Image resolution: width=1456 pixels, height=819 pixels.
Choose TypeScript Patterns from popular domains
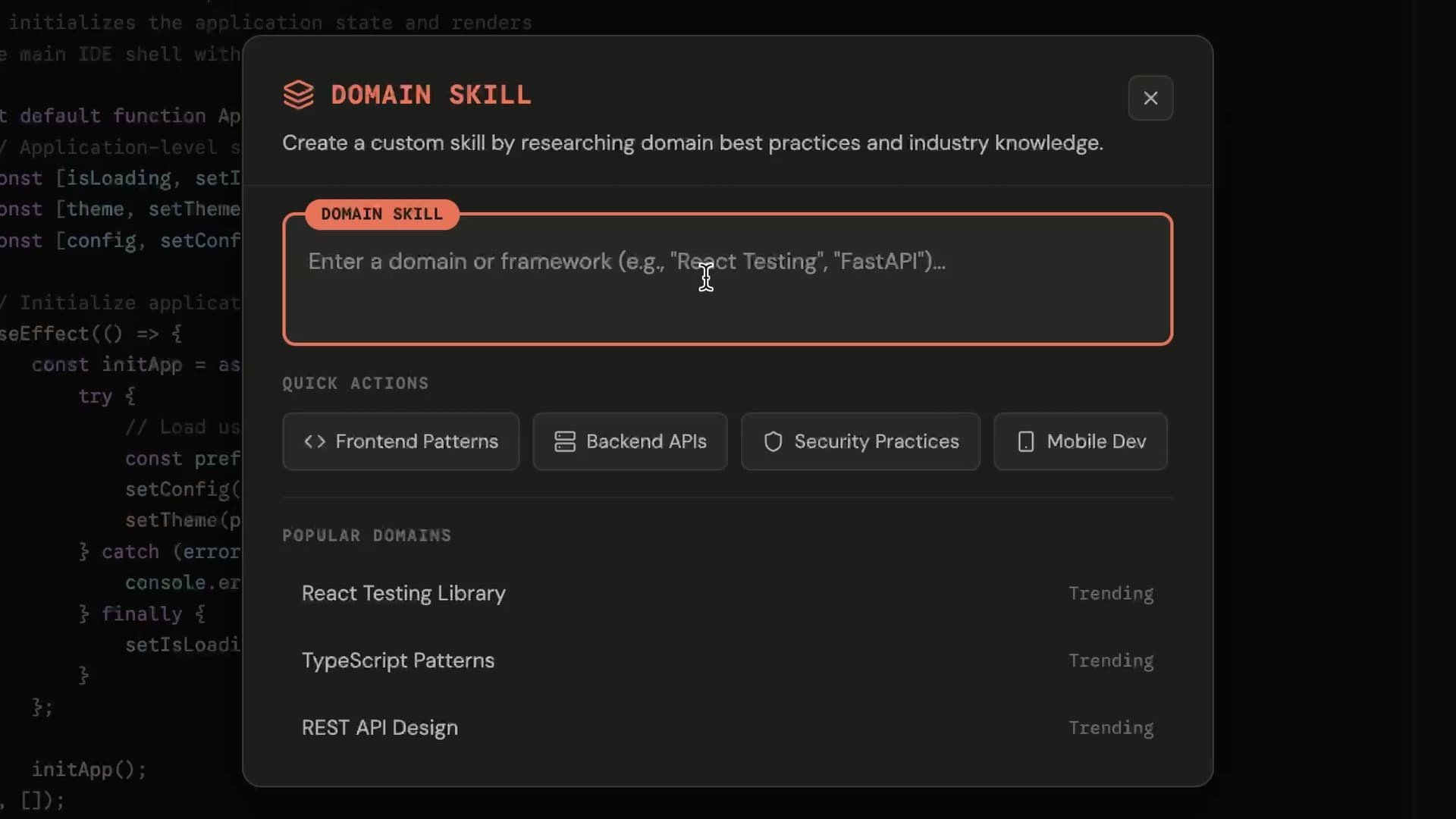727,661
